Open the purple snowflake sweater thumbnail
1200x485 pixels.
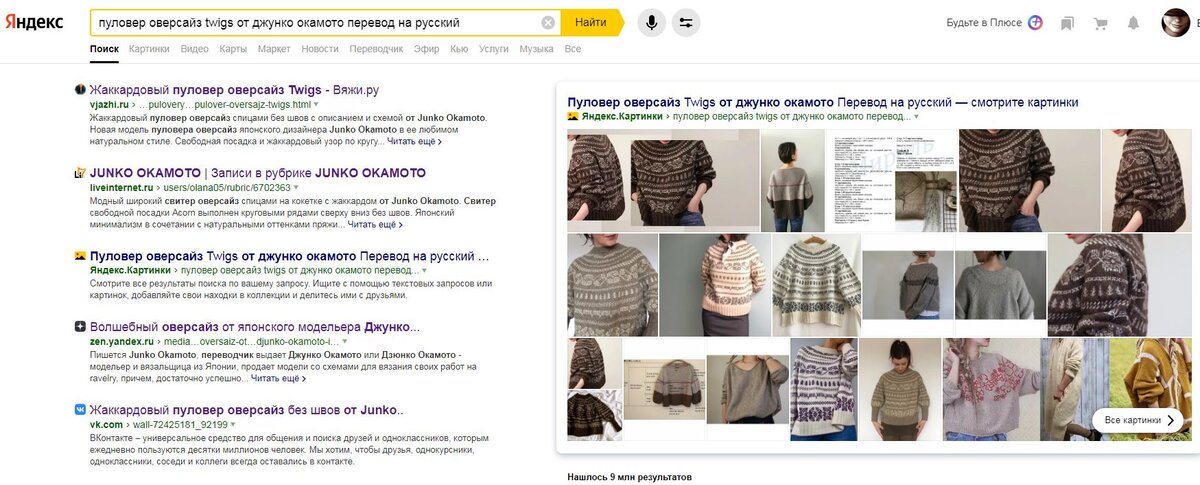coord(823,389)
